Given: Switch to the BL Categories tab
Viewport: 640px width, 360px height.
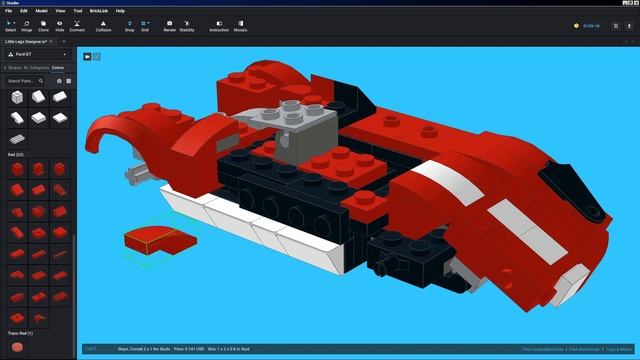Looking at the screenshot, I should (36, 68).
